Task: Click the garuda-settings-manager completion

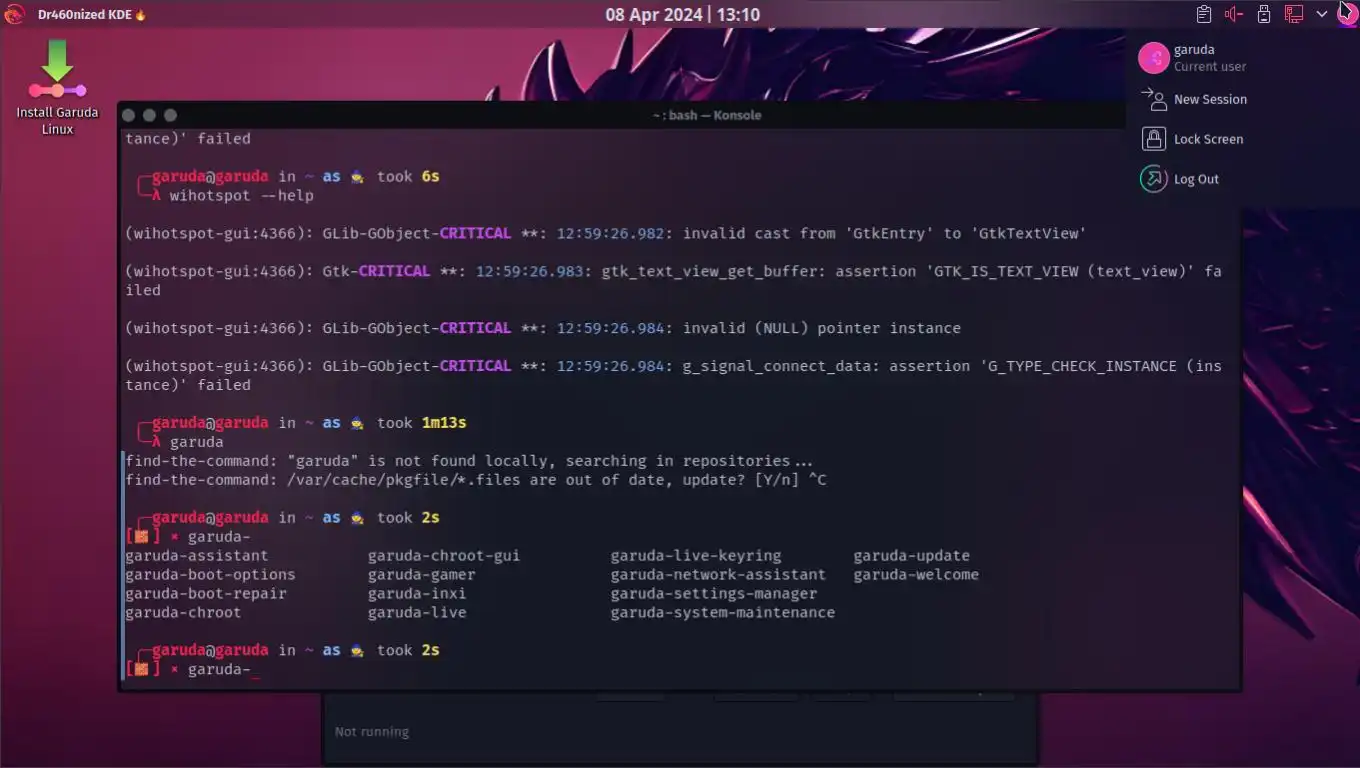Action: tap(714, 594)
